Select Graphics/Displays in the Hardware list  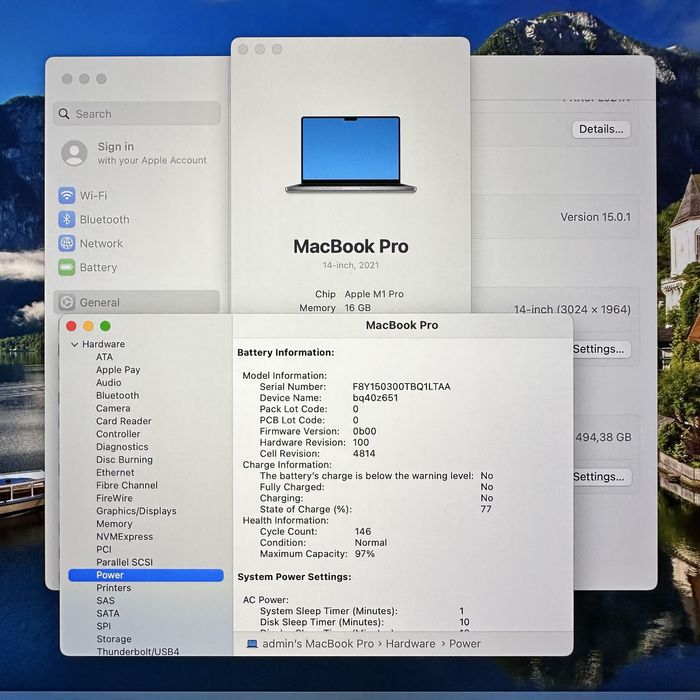(x=136, y=511)
